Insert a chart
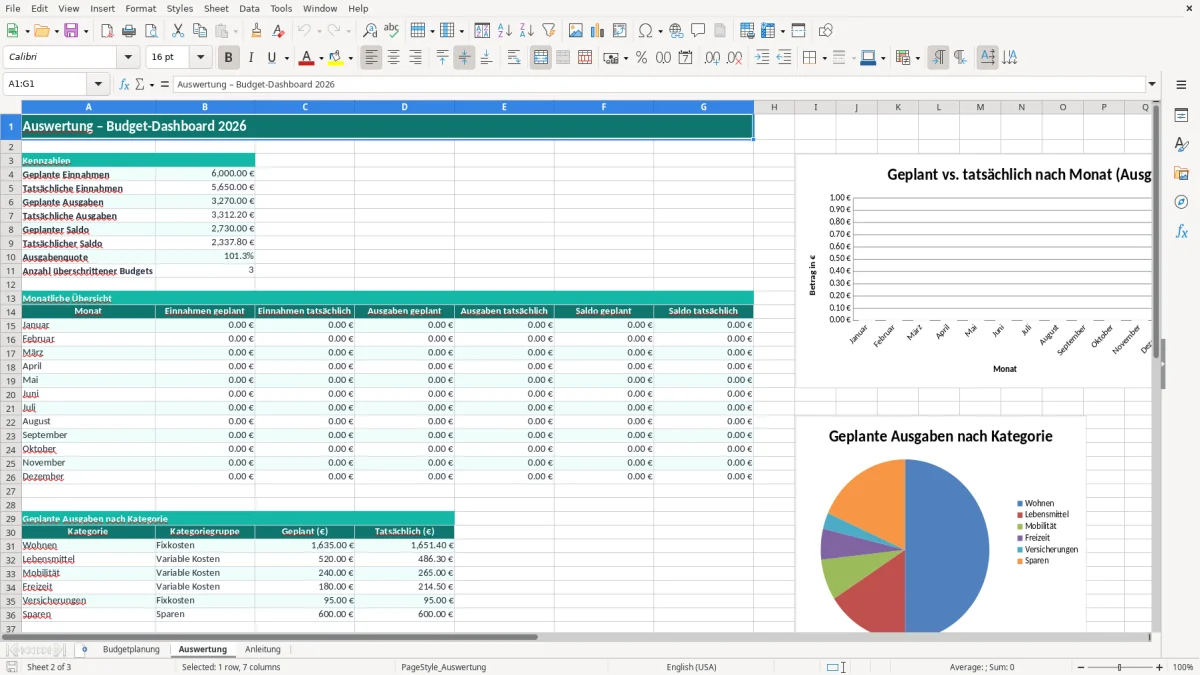Image resolution: width=1200 pixels, height=675 pixels. click(x=598, y=31)
